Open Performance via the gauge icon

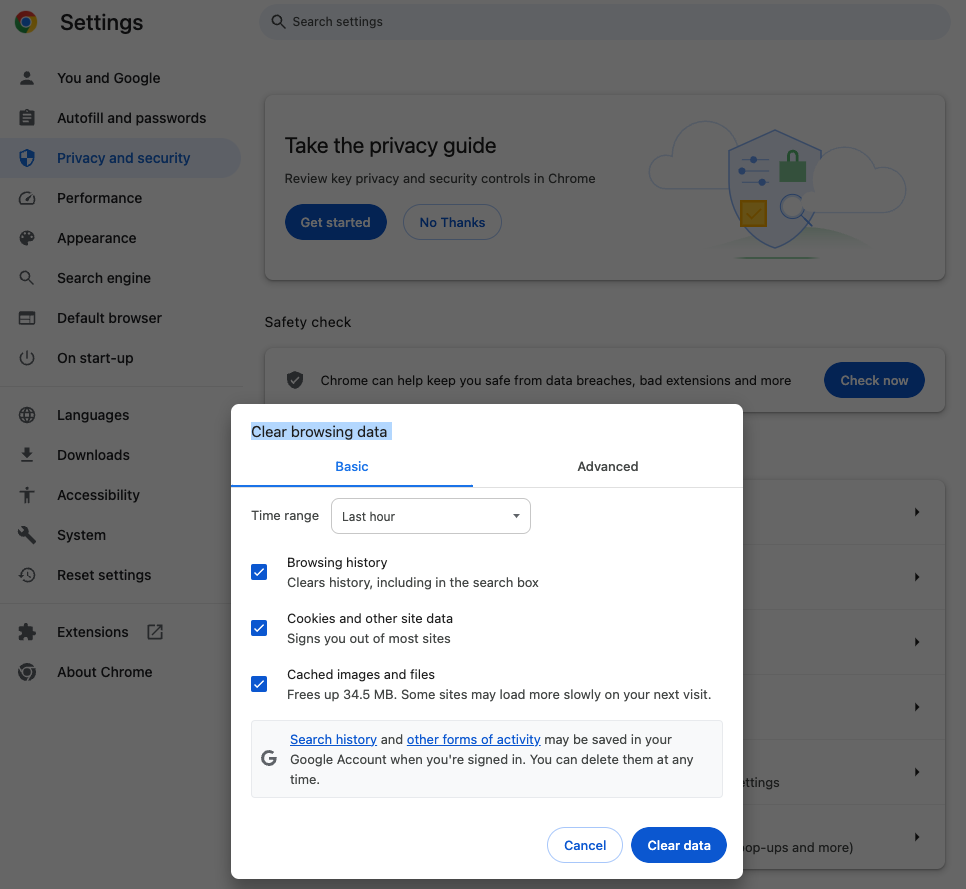[x=26, y=198]
